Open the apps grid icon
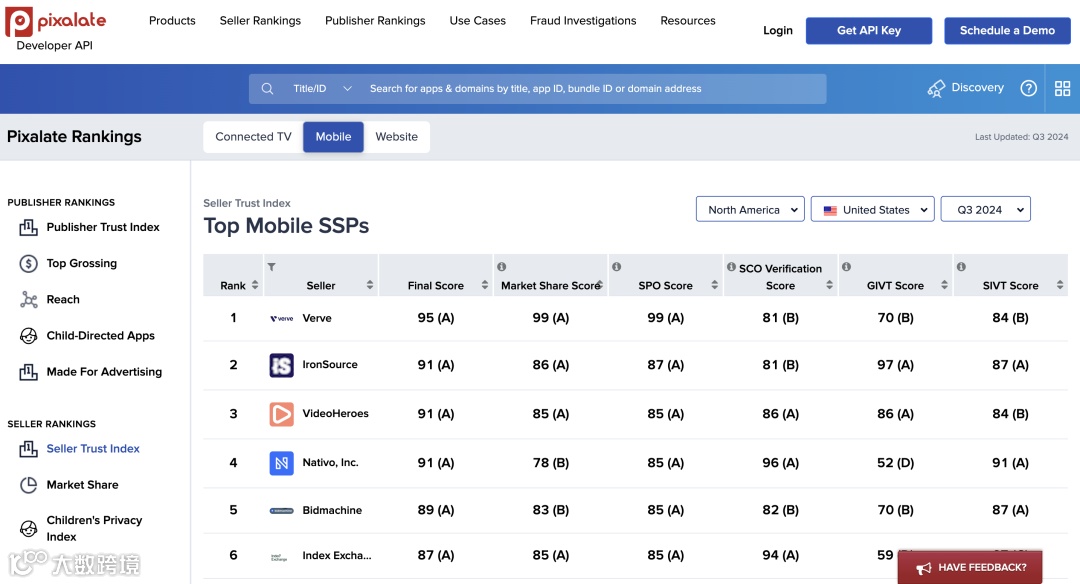This screenshot has width=1080, height=584. pos(1063,88)
